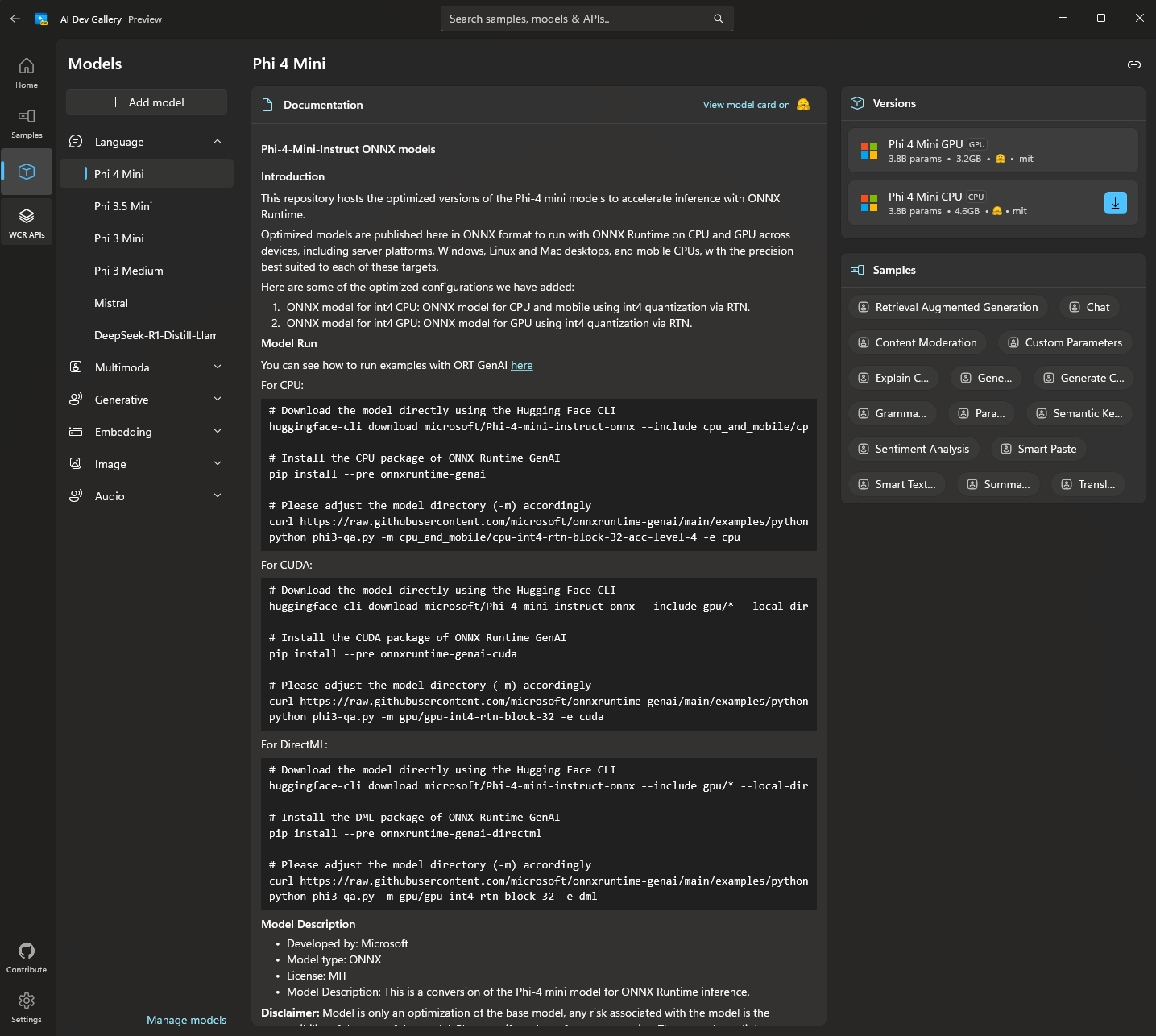The image size is (1156, 1036).
Task: Focus the search samples, models & APIs field
Action: 586,19
